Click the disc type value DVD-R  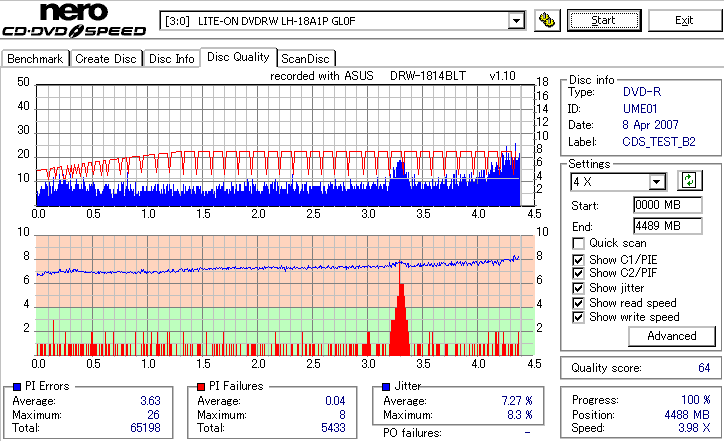coord(642,92)
